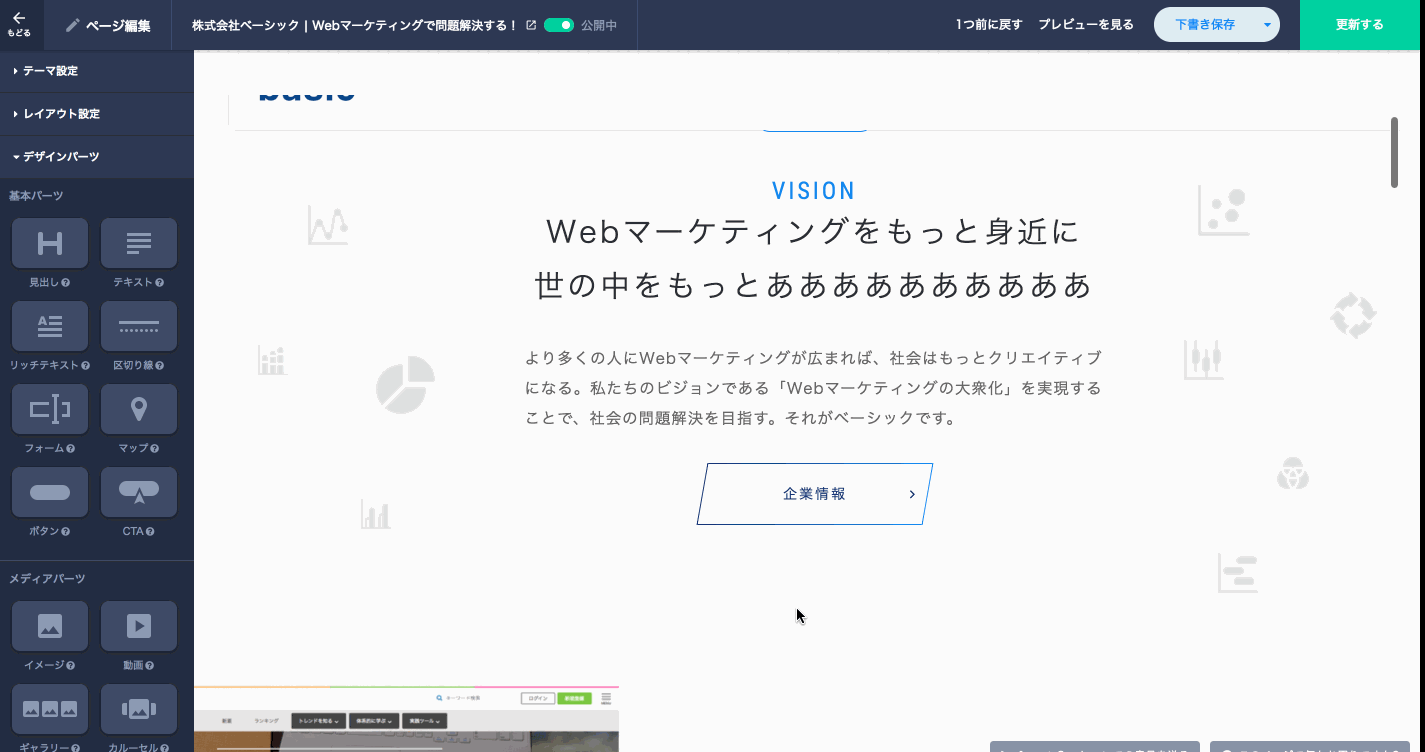Viewport: 1425px width, 752px height.
Task: Go back with the もどる arrow
Action: pyautogui.click(x=20, y=24)
